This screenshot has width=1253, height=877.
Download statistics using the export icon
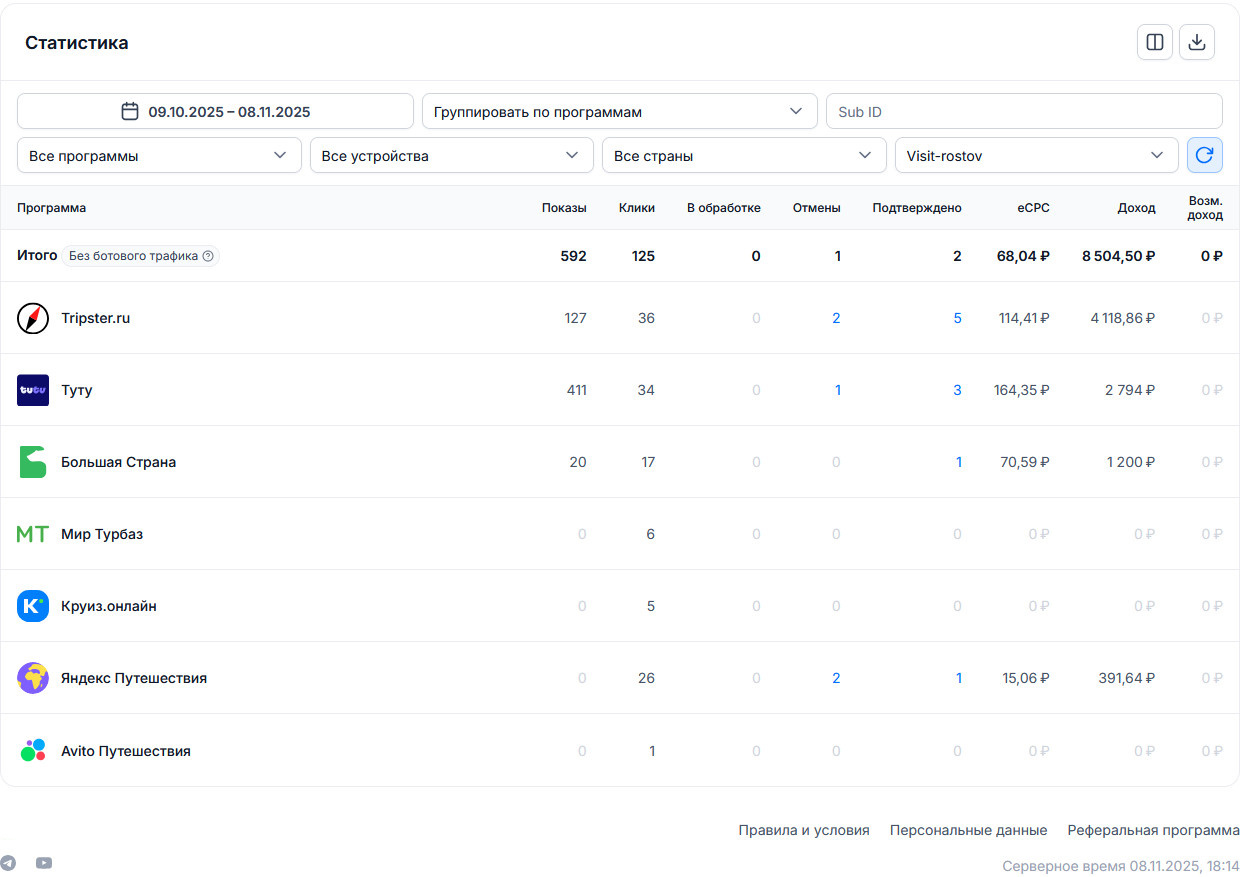click(x=1196, y=42)
